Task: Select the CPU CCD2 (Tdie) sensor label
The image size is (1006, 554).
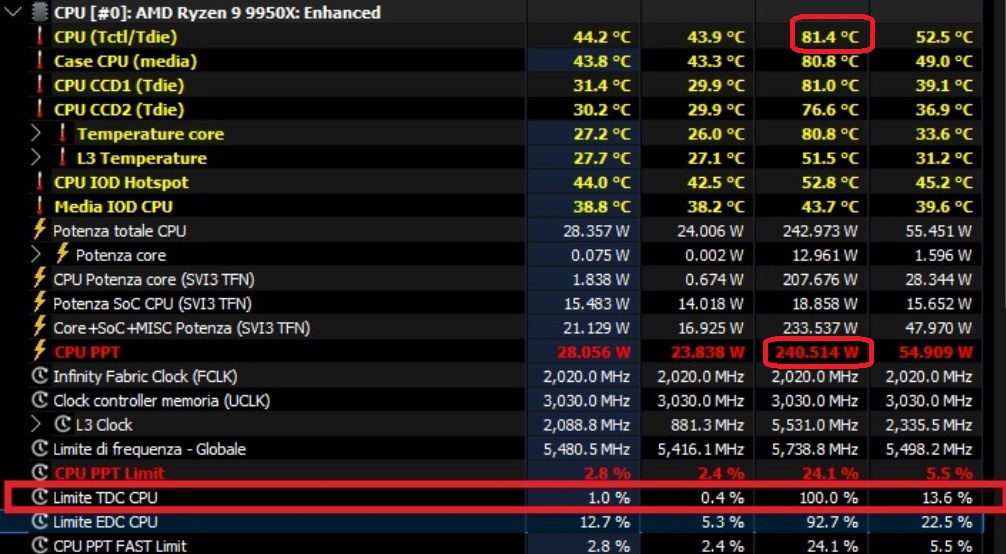Action: tap(119, 110)
